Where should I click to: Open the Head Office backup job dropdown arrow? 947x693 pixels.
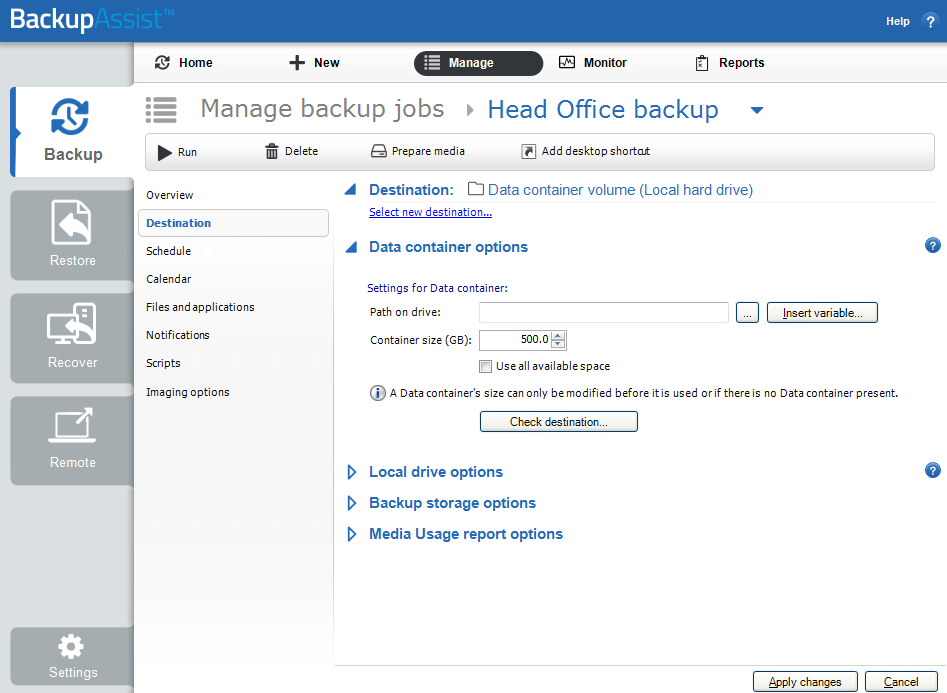pyautogui.click(x=756, y=110)
